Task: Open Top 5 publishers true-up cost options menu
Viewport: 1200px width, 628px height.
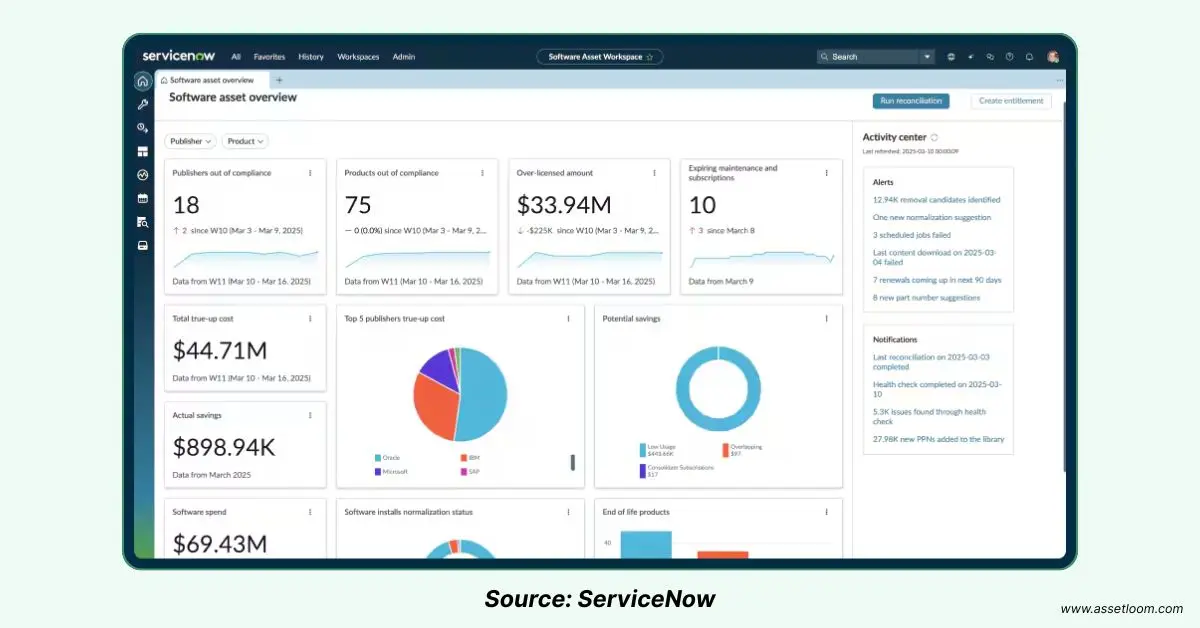Action: (x=568, y=319)
